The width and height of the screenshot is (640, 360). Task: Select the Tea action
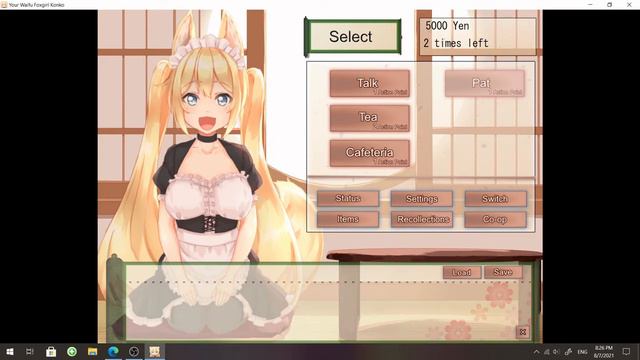(369, 118)
